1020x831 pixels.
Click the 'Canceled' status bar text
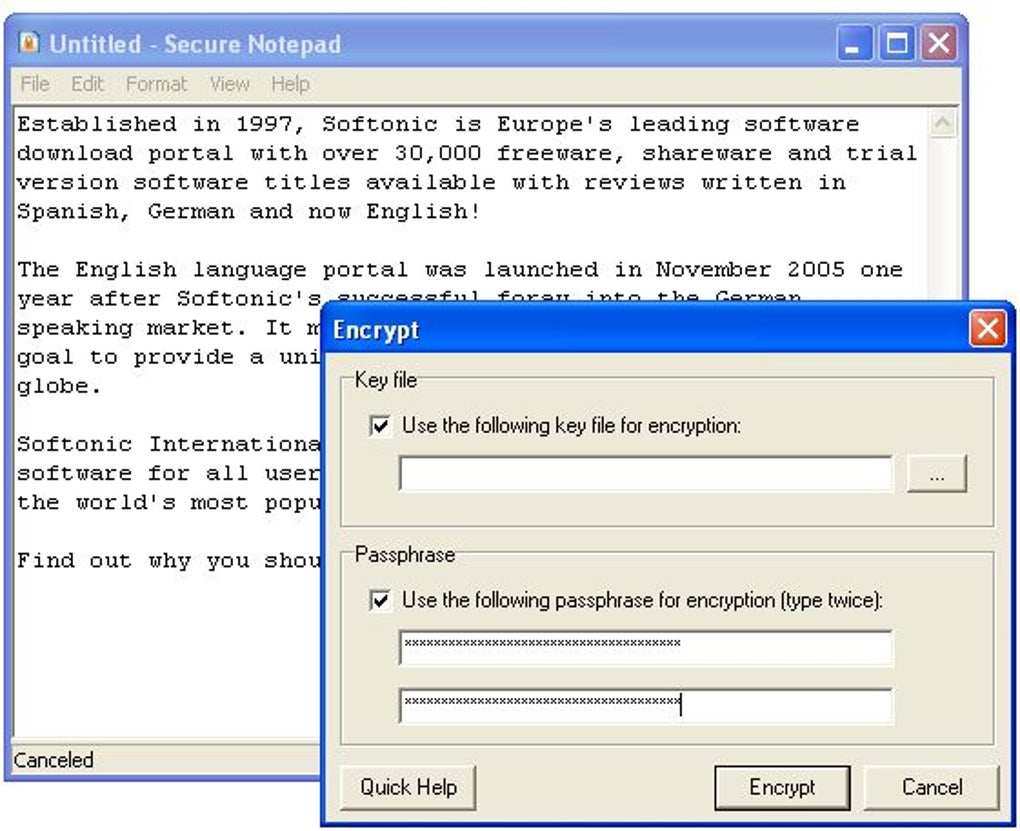coord(53,760)
